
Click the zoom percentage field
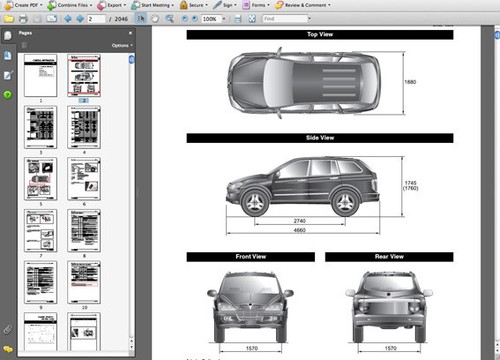pos(211,19)
